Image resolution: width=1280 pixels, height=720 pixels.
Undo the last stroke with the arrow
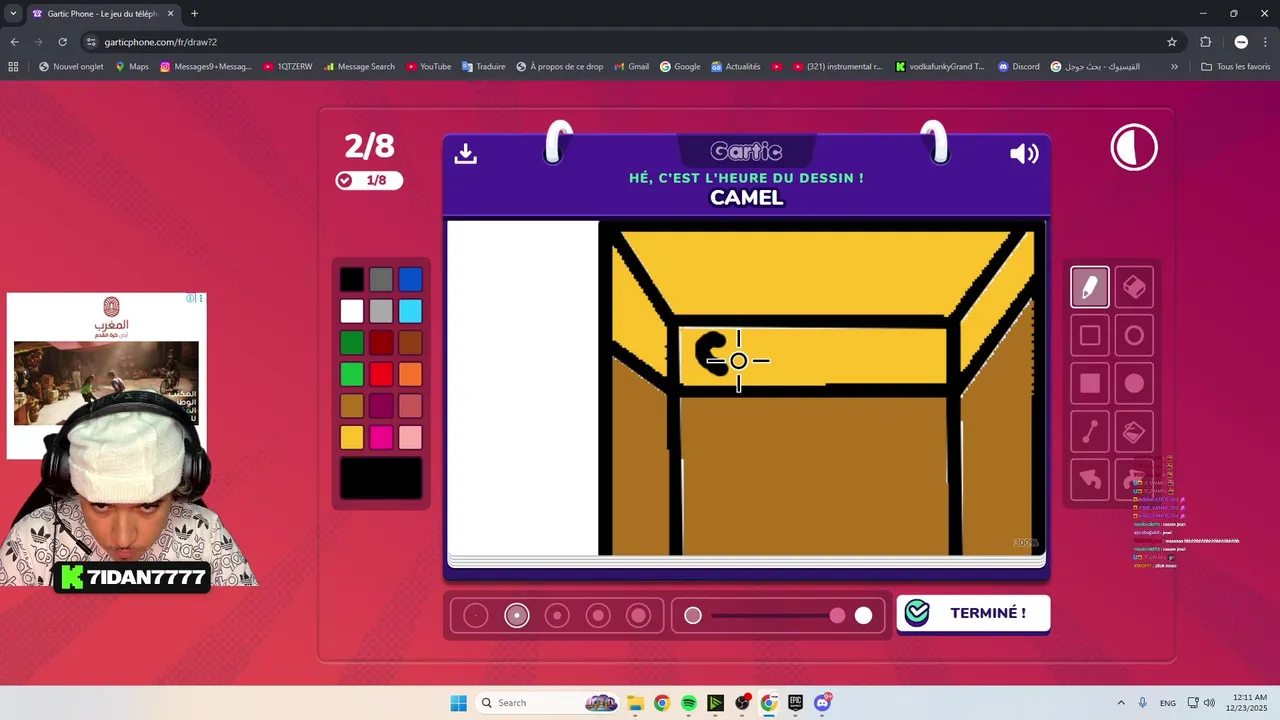click(1090, 480)
